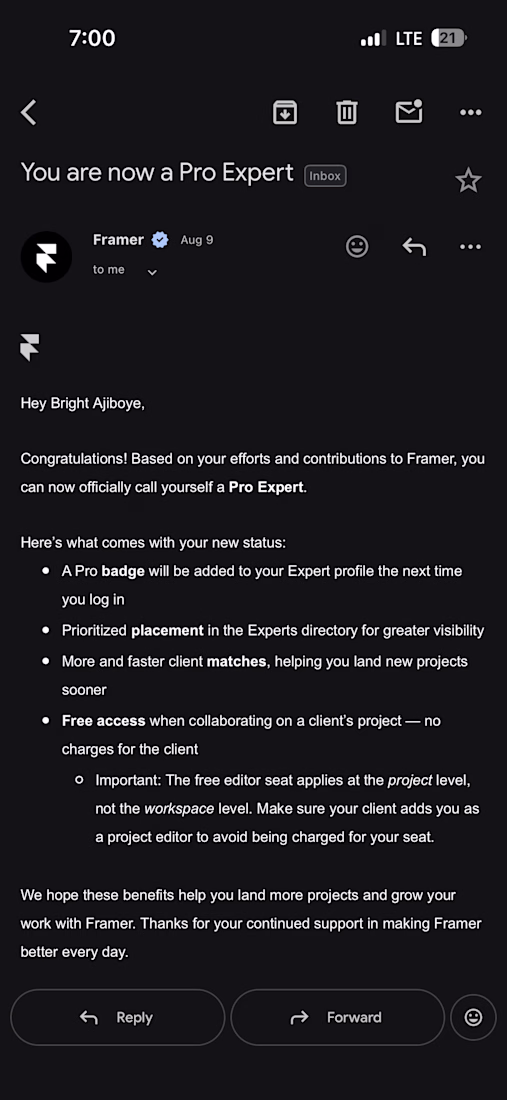Tap the Framer sender name

click(x=119, y=240)
